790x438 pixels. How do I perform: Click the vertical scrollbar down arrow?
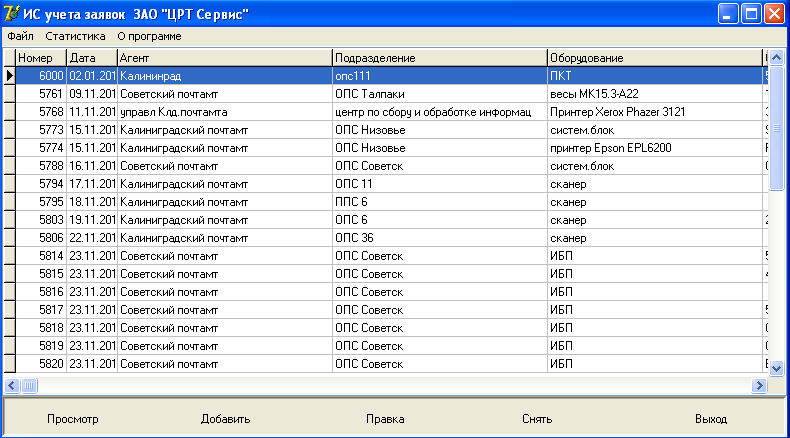[777, 368]
